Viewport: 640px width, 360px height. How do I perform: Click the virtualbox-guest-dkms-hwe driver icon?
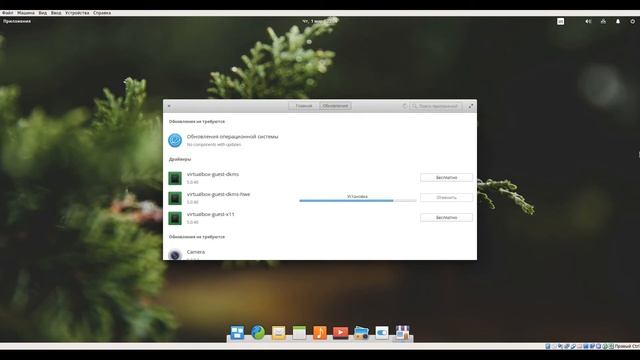coord(175,198)
